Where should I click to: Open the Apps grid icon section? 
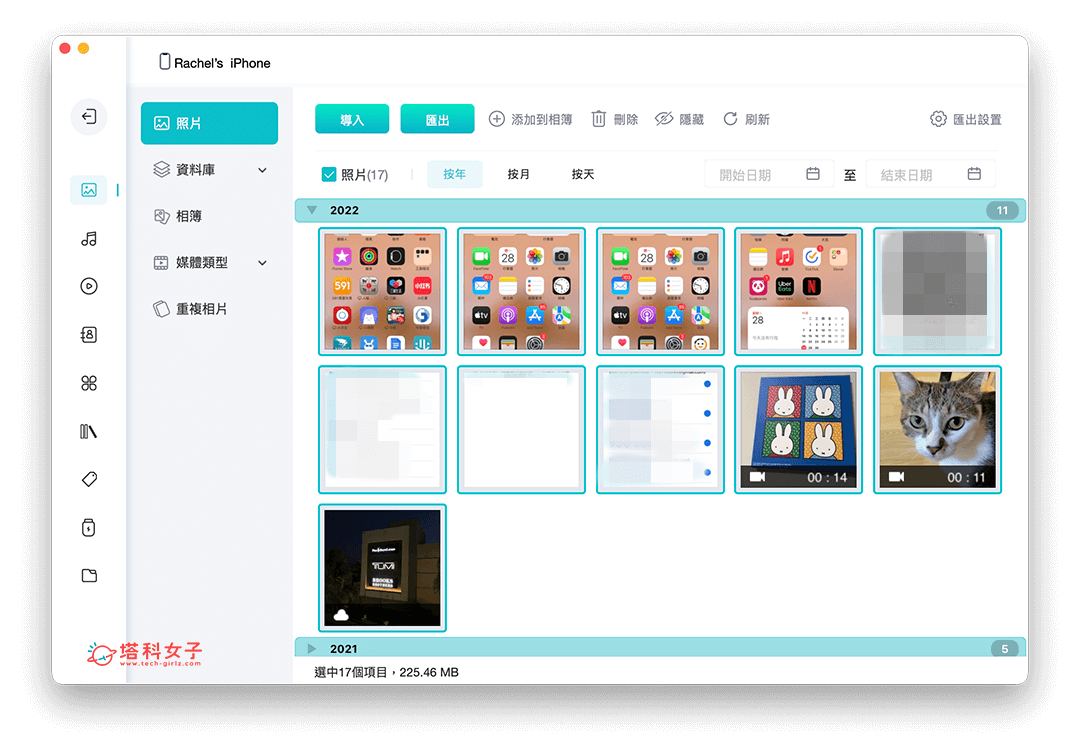(89, 383)
